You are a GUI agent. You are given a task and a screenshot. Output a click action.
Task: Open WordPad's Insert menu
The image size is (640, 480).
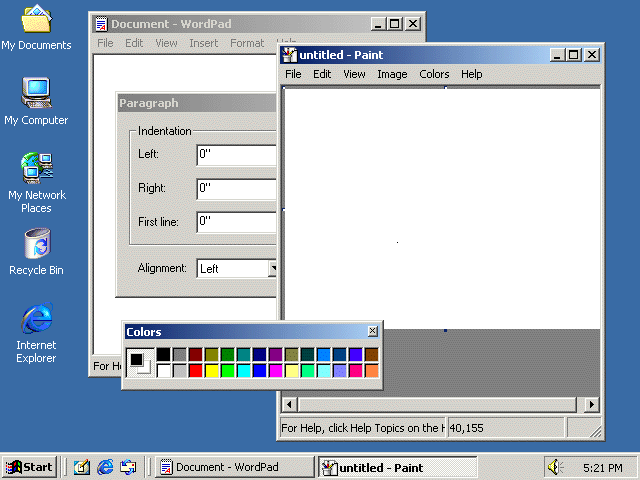point(204,43)
